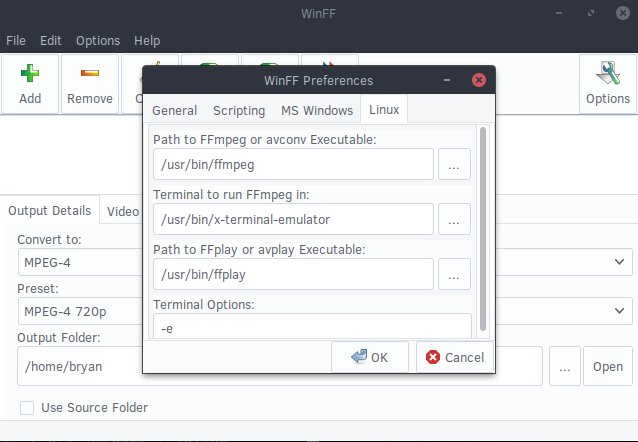Click the Terminal Options field

pos(312,326)
